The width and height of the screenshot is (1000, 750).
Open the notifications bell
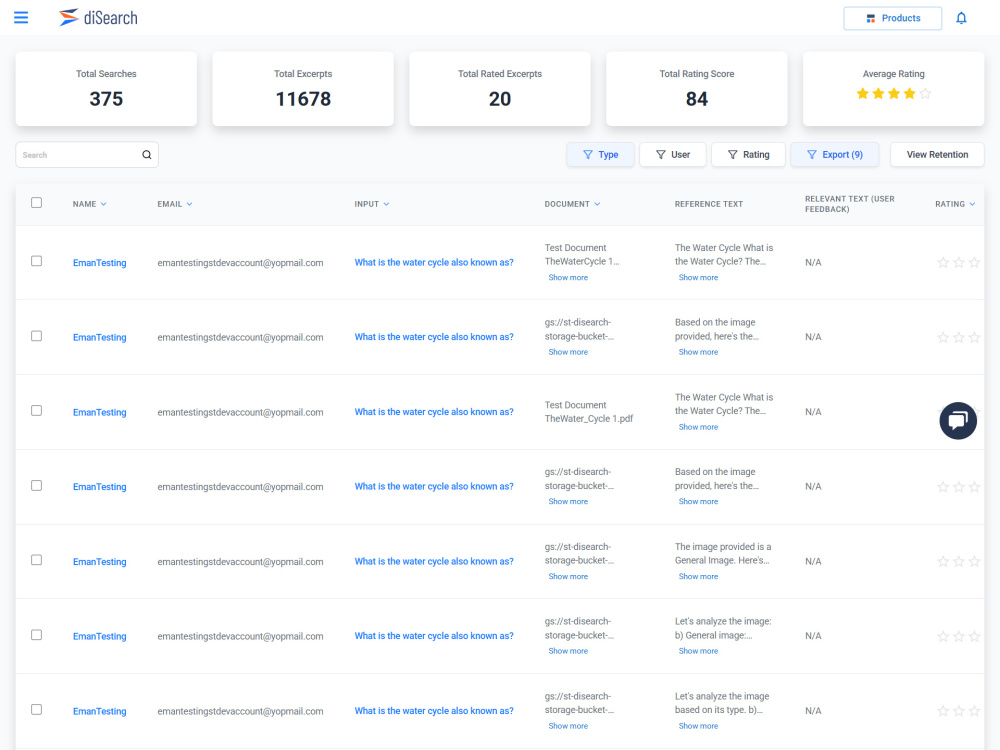pyautogui.click(x=961, y=18)
